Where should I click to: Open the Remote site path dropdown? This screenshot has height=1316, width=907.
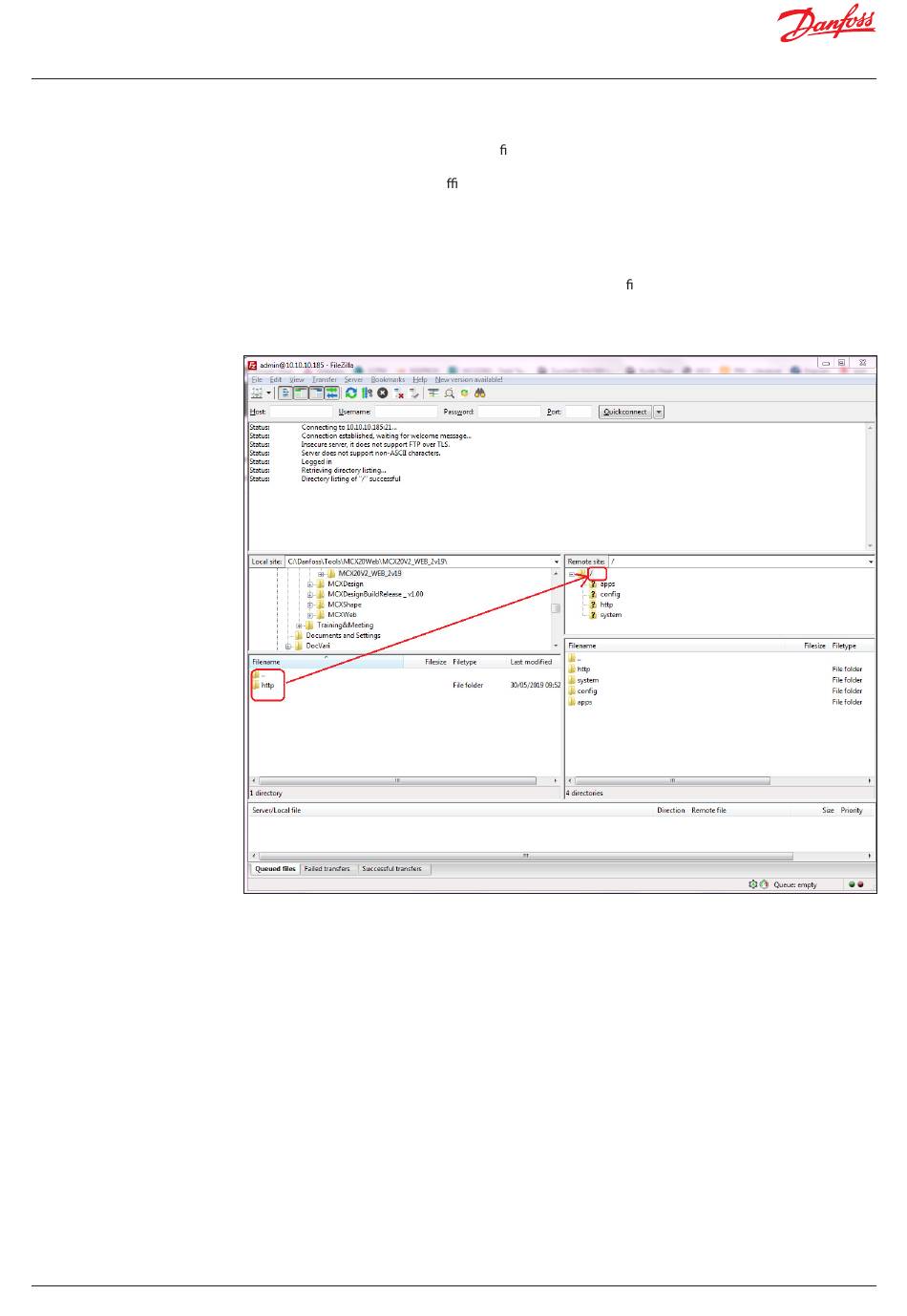tap(871, 562)
